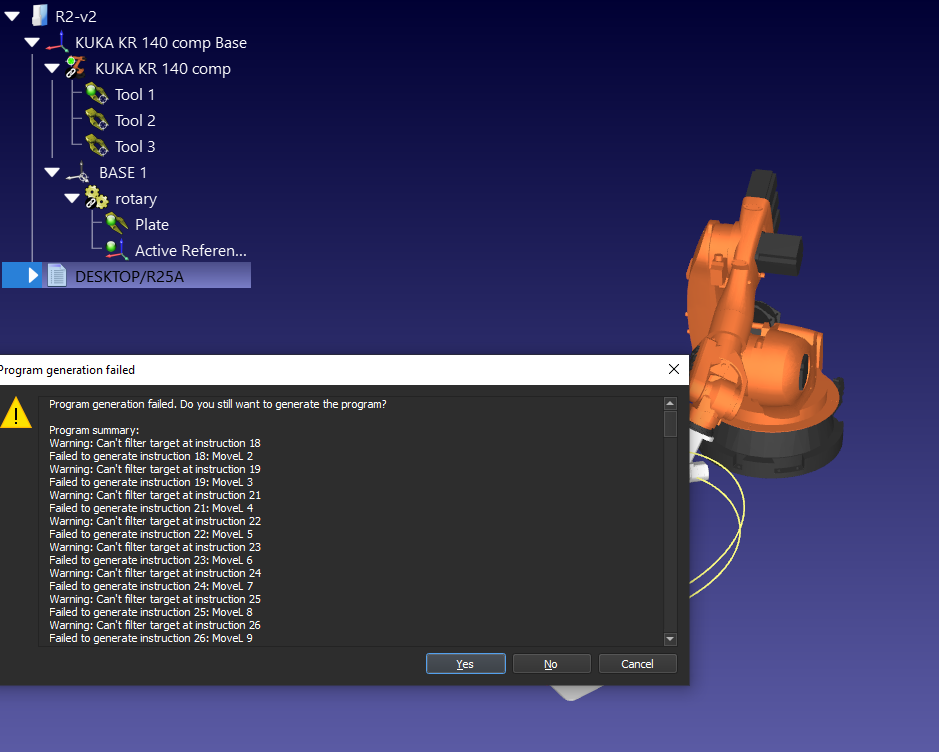The width and height of the screenshot is (939, 752).
Task: Collapse the BASE 1 node
Action: [x=52, y=172]
